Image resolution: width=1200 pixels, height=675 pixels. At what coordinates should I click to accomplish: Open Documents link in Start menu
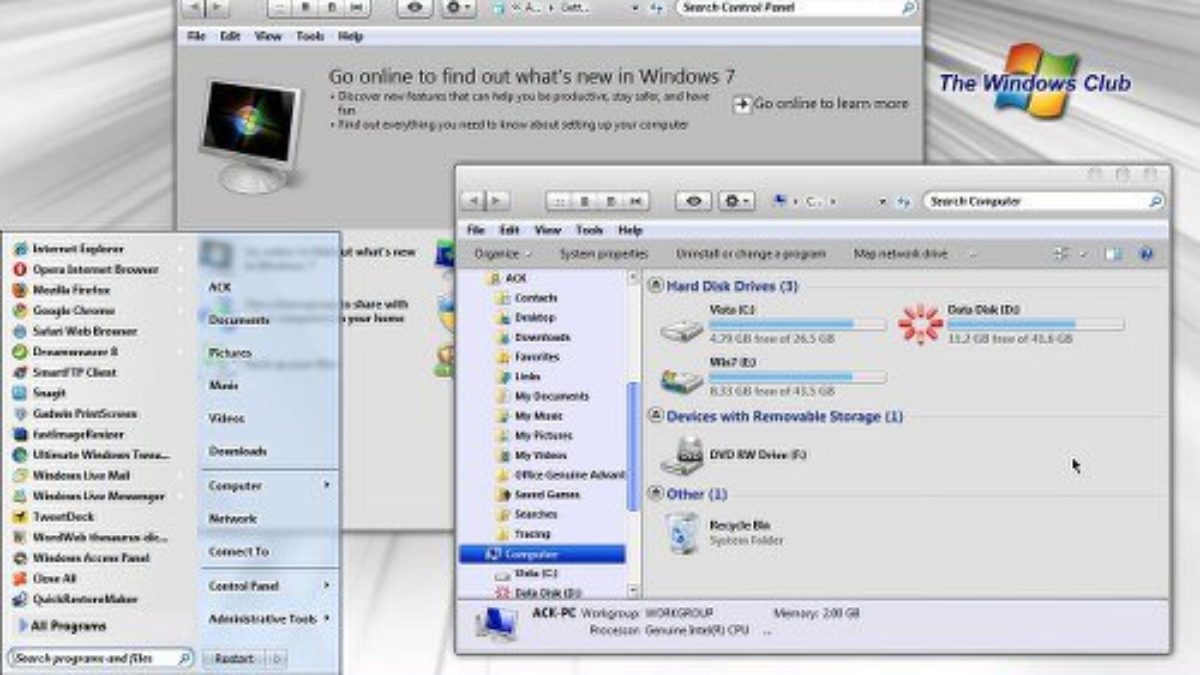click(238, 320)
